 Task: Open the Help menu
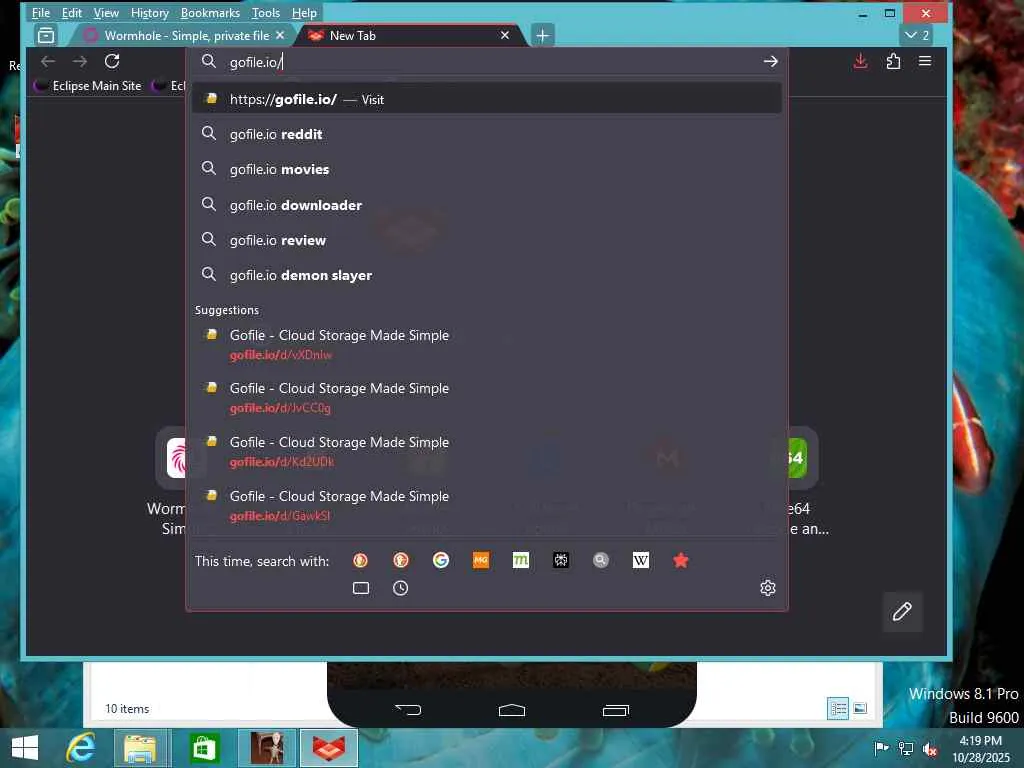pos(304,13)
